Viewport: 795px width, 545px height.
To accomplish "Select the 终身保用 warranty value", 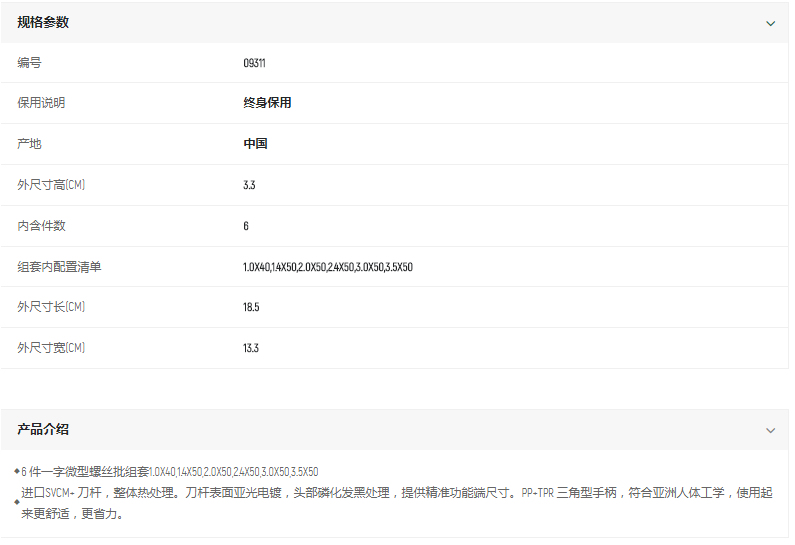I will coord(267,103).
